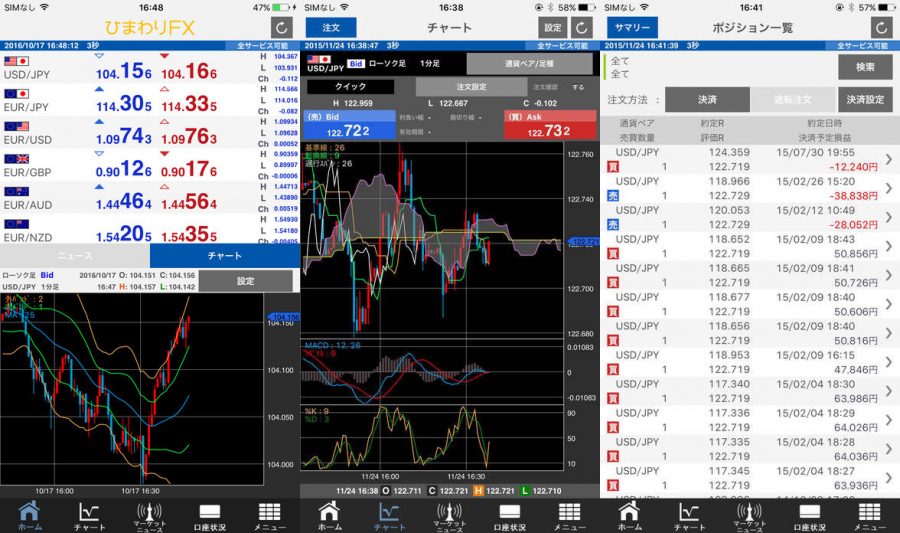Tap 設定 button above home screen chart
Image resolution: width=900 pixels, height=533 pixels.
(x=245, y=281)
